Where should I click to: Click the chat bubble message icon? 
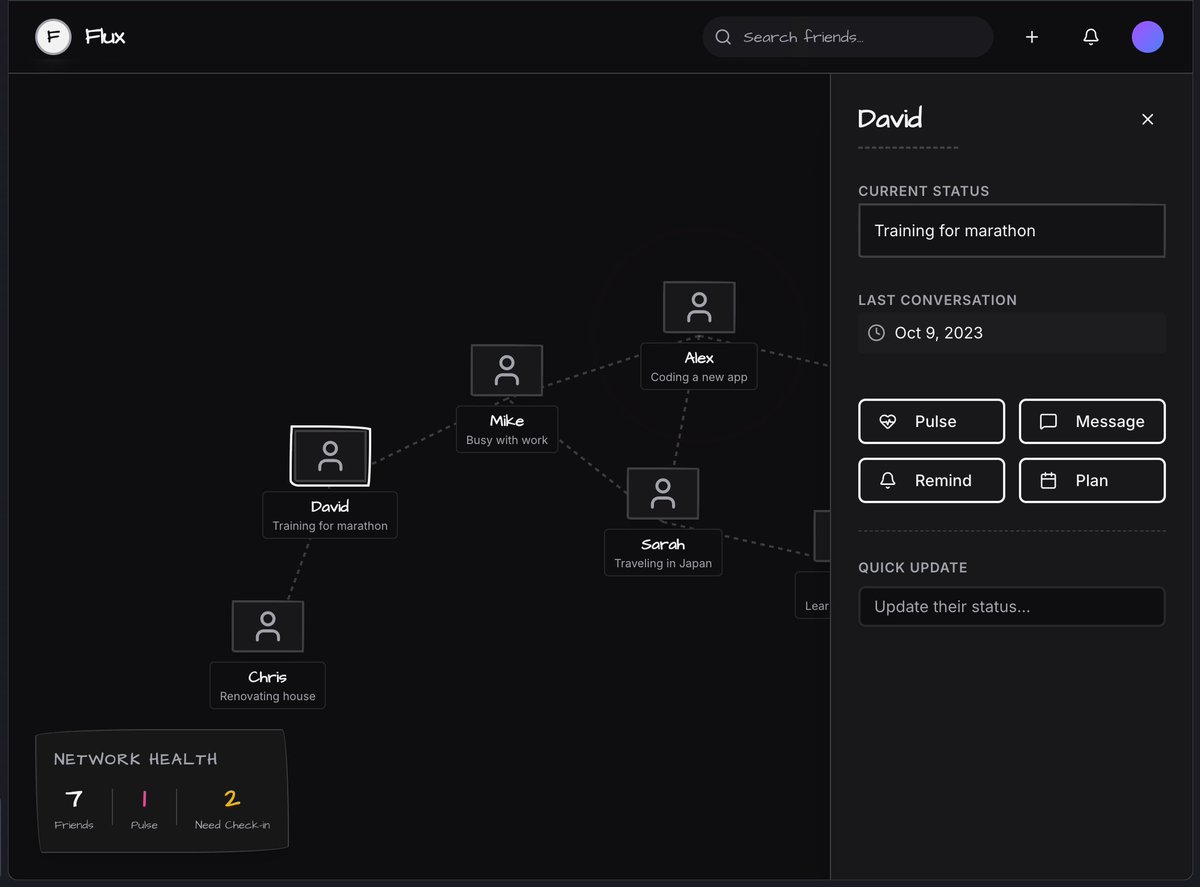(x=1048, y=422)
